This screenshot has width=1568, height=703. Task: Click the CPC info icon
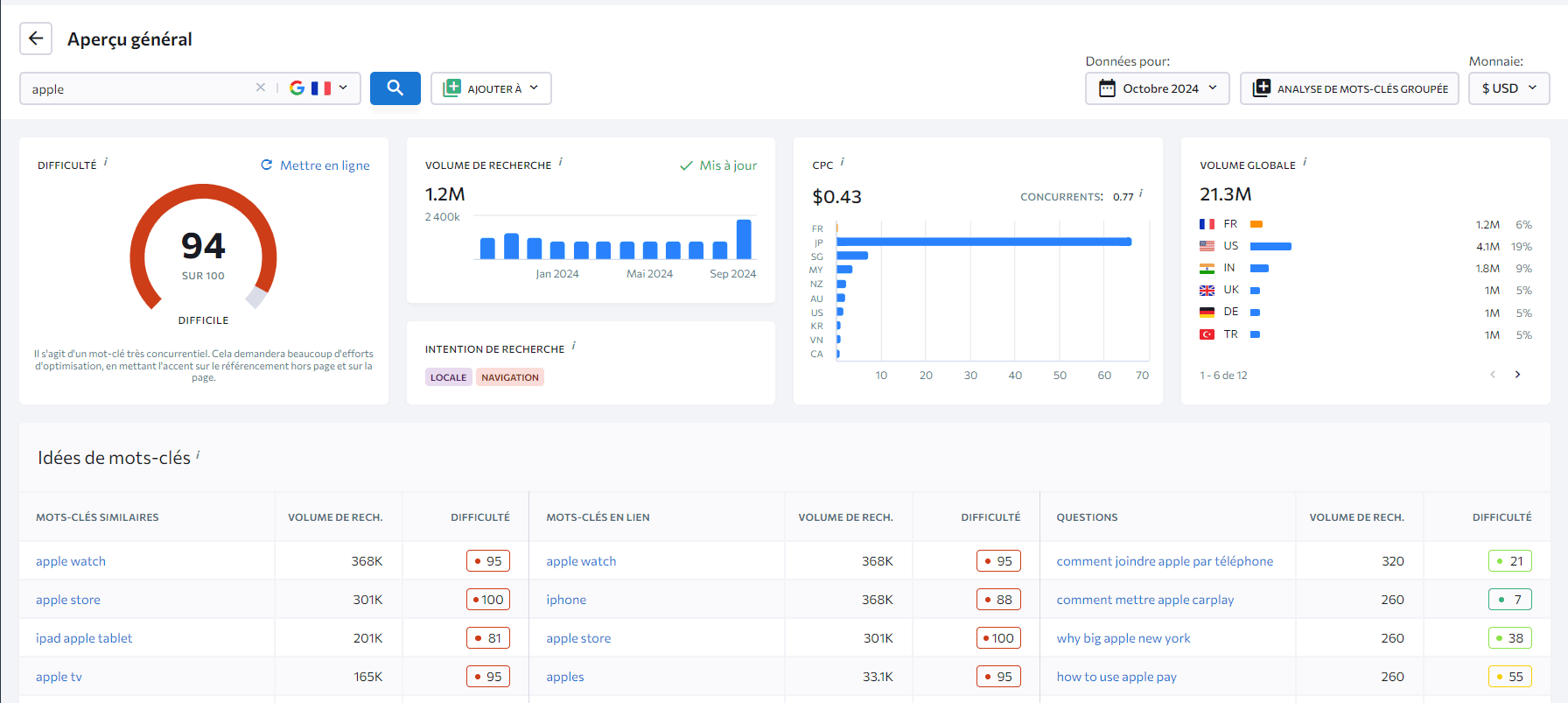pyautogui.click(x=843, y=162)
